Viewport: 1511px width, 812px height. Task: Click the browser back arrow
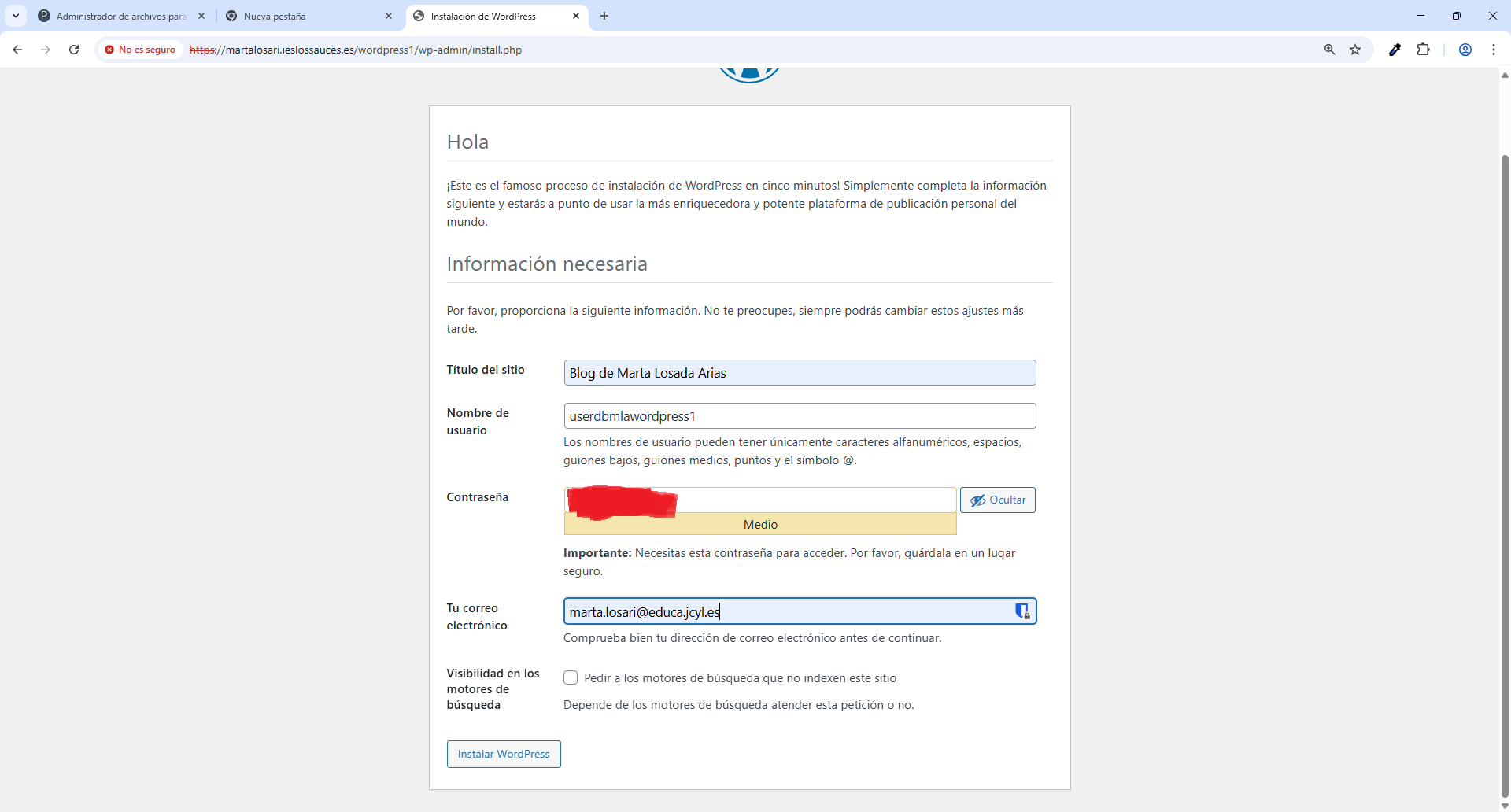pyautogui.click(x=17, y=50)
